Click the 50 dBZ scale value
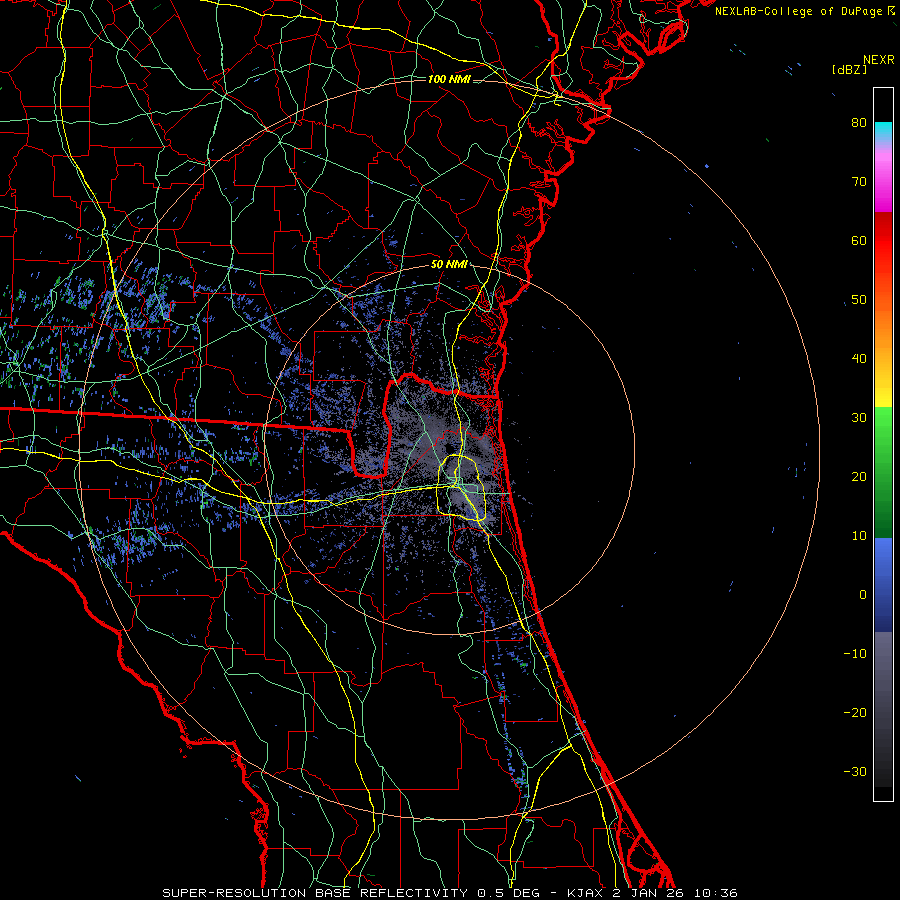 coord(859,300)
